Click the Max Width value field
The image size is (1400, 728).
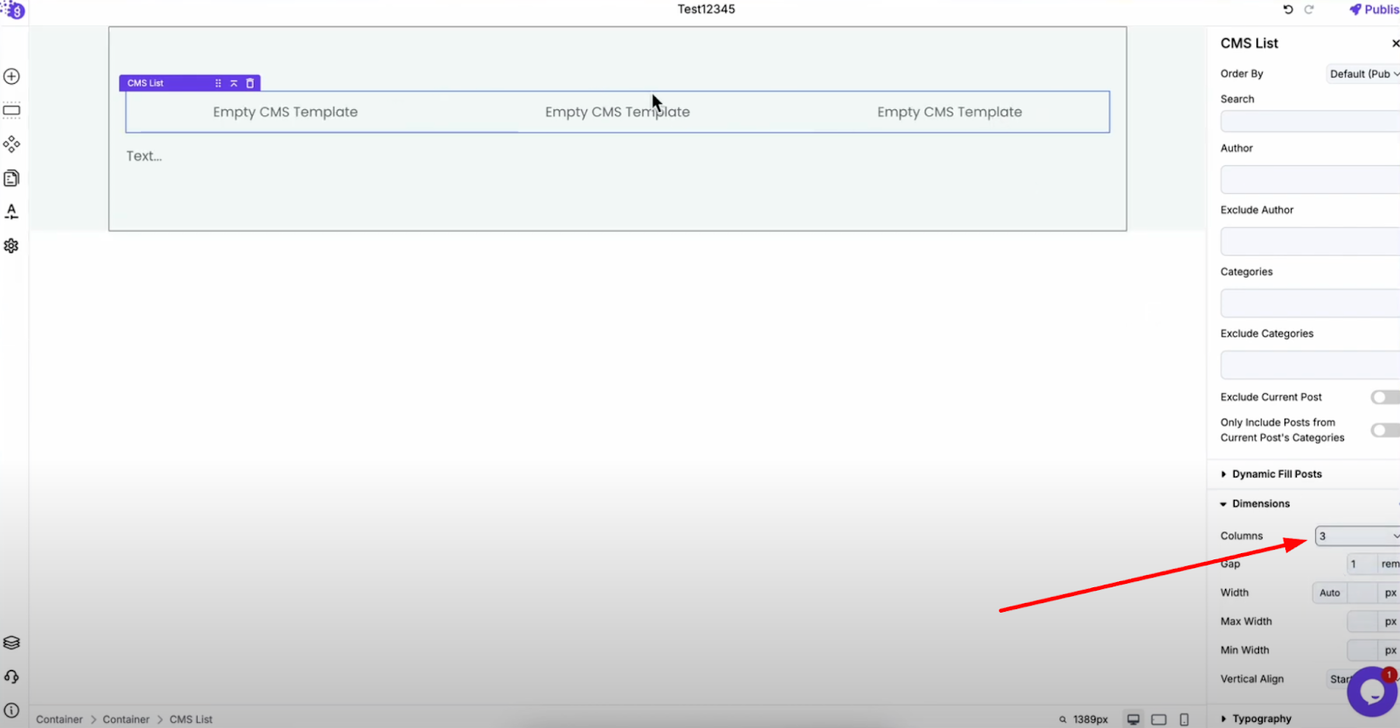point(1362,622)
